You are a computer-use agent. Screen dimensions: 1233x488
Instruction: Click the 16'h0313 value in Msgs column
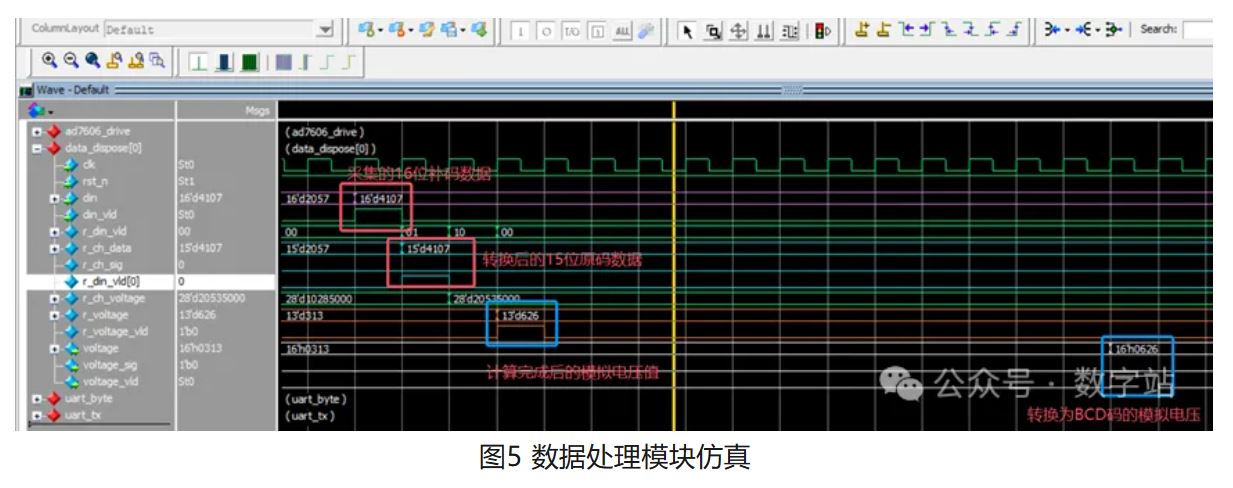coord(199,348)
